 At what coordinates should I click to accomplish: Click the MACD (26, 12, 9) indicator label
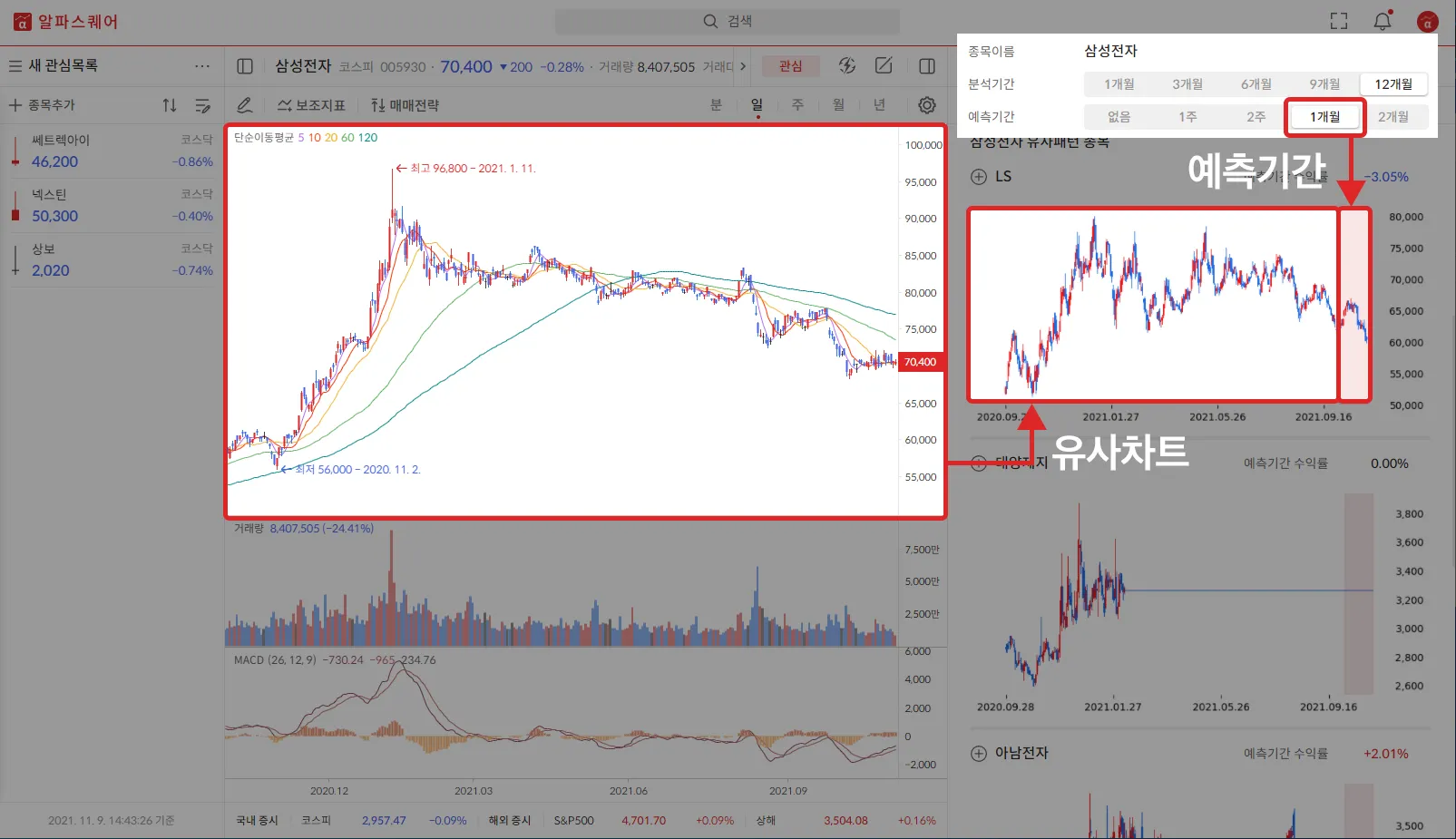[x=275, y=660]
